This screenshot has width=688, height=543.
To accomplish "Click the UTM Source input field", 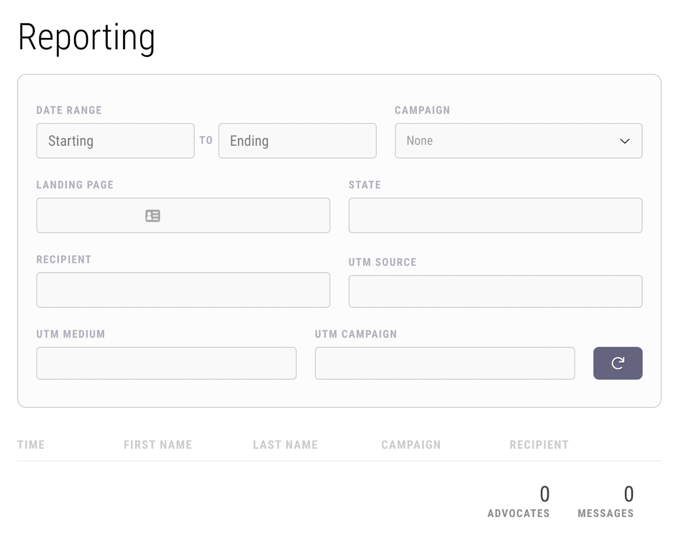I will click(x=495, y=292).
